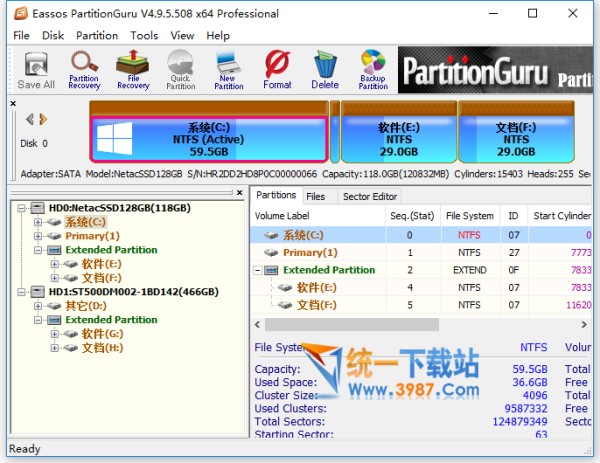This screenshot has height=463, width=600.
Task: Open the Help menu
Action: pyautogui.click(x=218, y=36)
